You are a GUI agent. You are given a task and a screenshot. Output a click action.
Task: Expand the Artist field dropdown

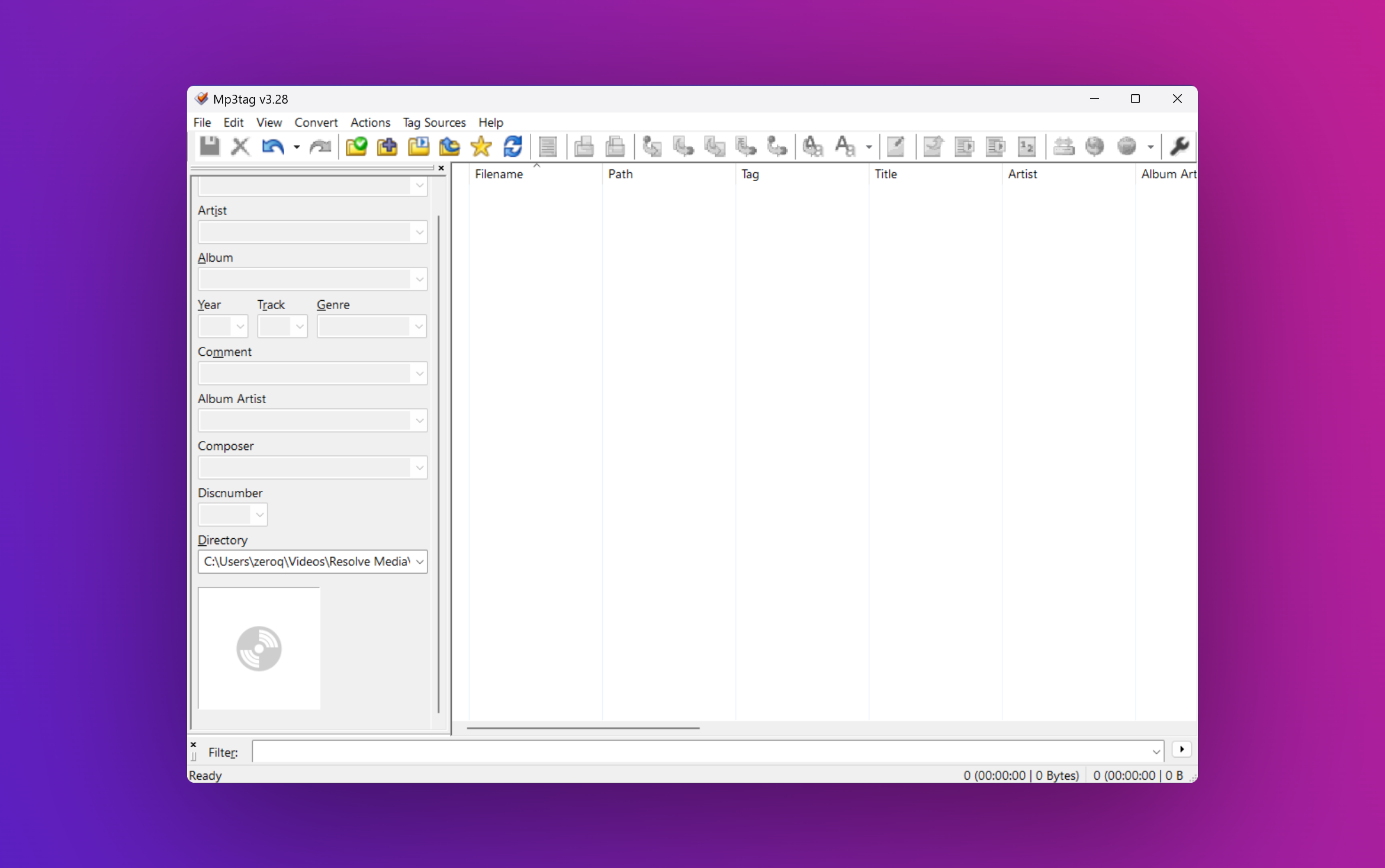pos(419,232)
